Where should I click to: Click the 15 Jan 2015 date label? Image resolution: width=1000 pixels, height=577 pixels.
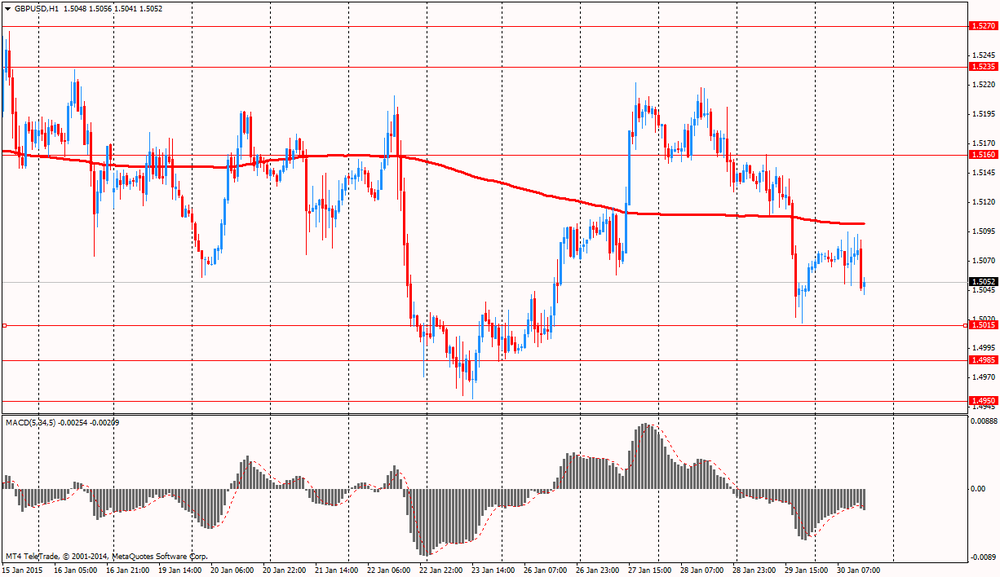(23, 570)
